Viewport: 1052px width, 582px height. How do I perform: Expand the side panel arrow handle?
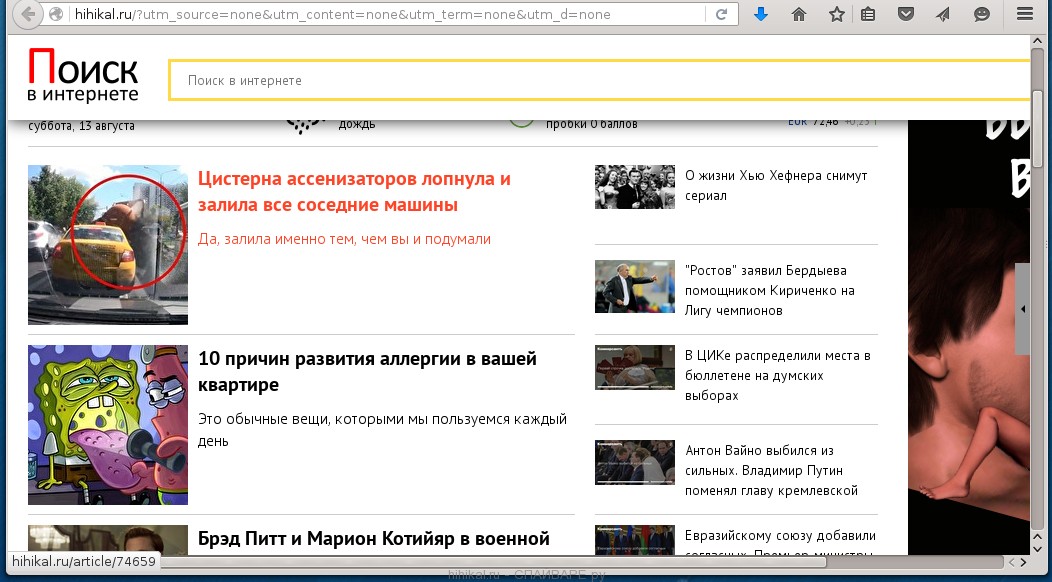point(1022,309)
